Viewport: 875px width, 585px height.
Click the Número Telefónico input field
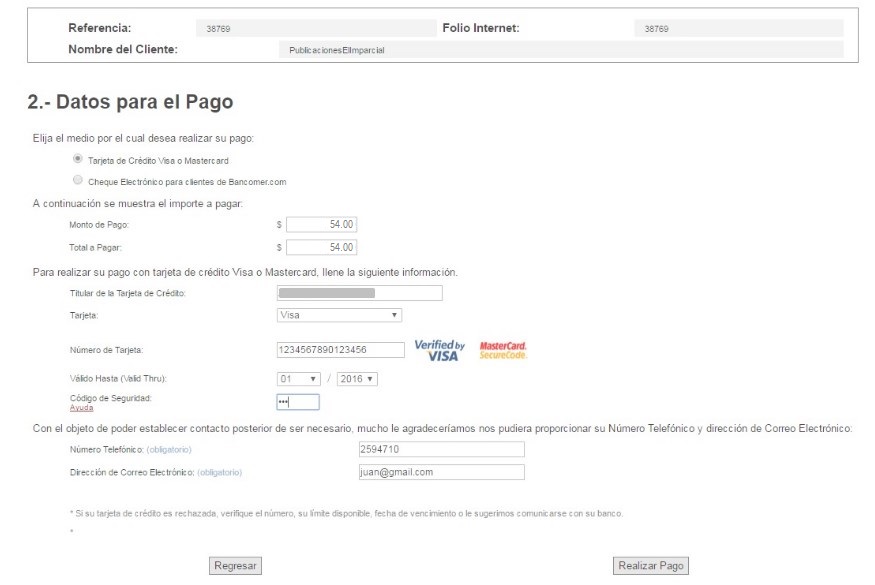coord(440,450)
